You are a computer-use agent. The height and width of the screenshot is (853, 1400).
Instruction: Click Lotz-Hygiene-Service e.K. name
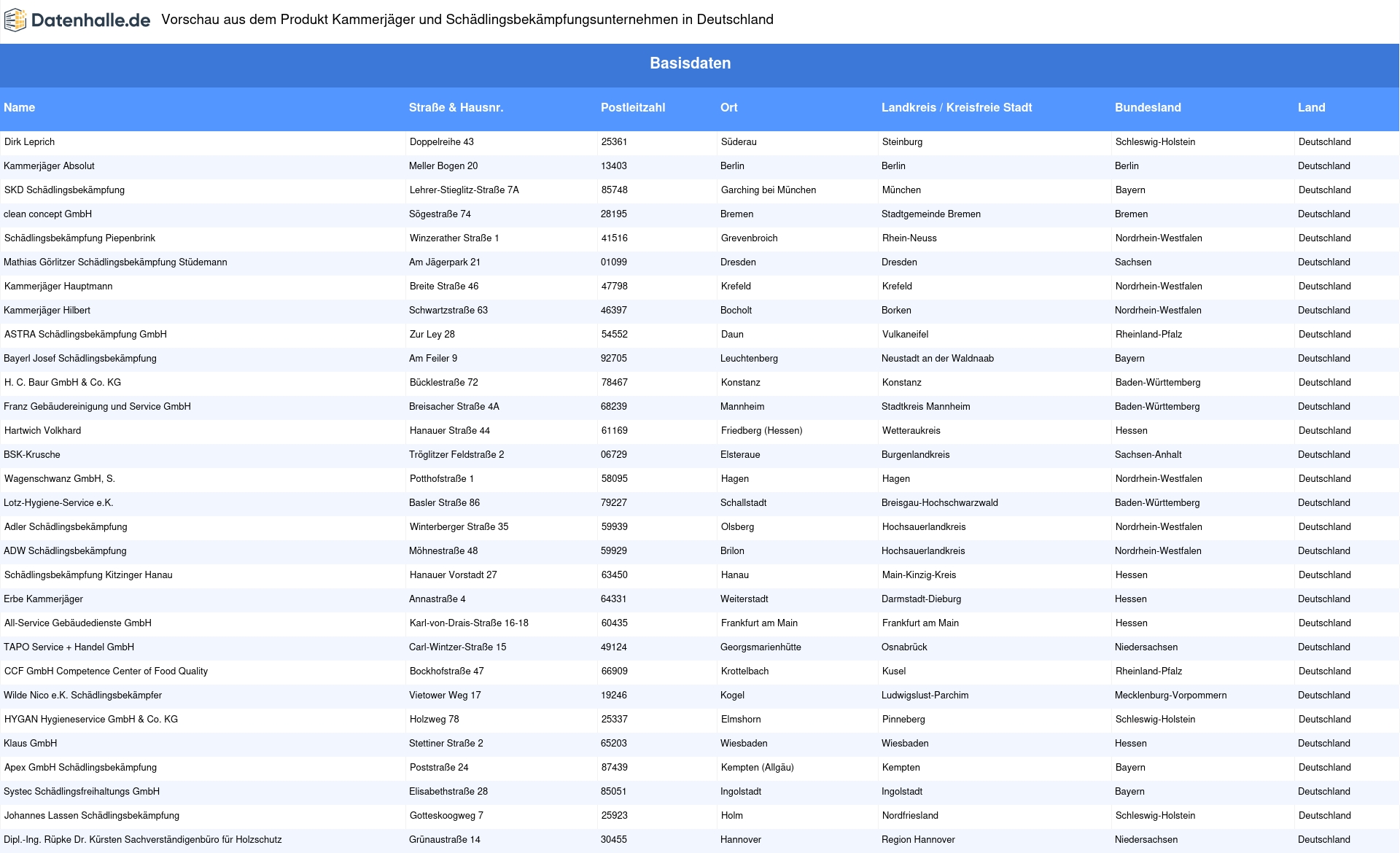(x=58, y=503)
